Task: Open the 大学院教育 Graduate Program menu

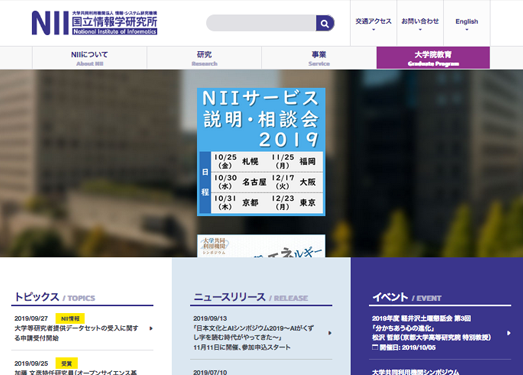Action: tap(433, 58)
